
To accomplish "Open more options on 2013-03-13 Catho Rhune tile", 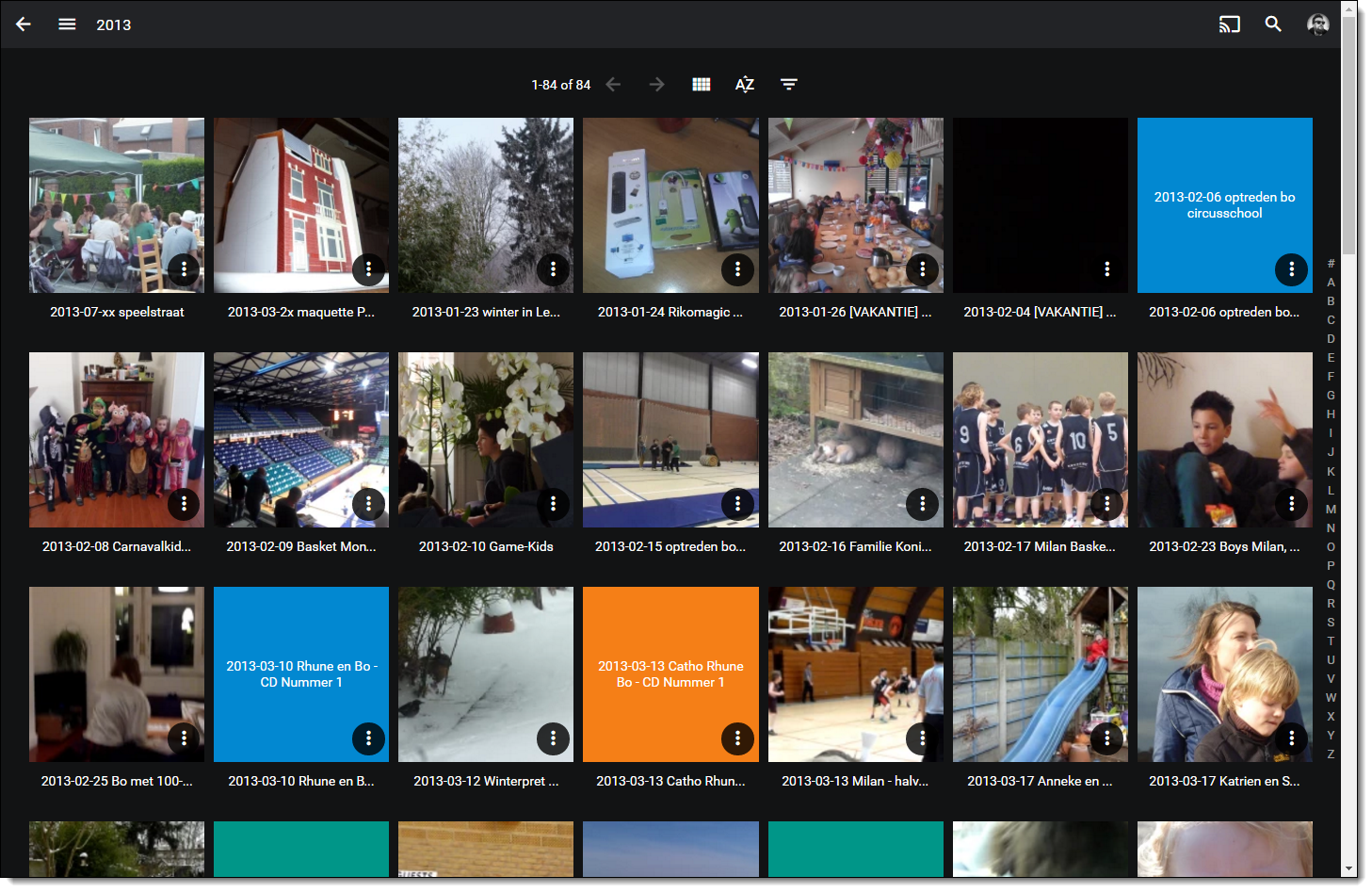I will [737, 738].
